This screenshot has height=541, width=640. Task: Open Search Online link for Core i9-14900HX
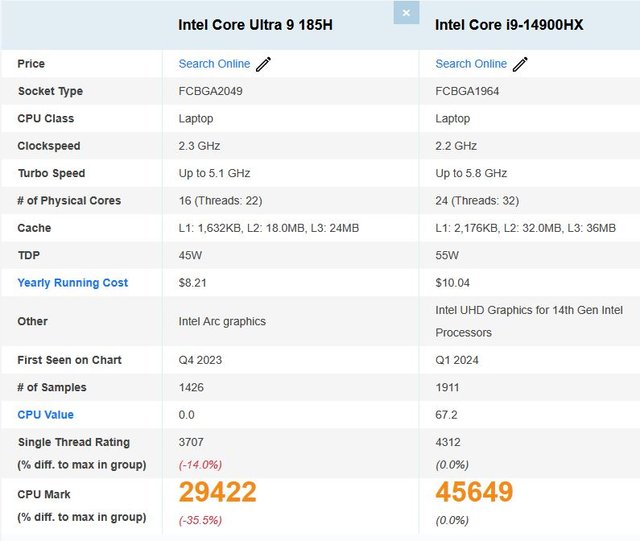point(471,64)
